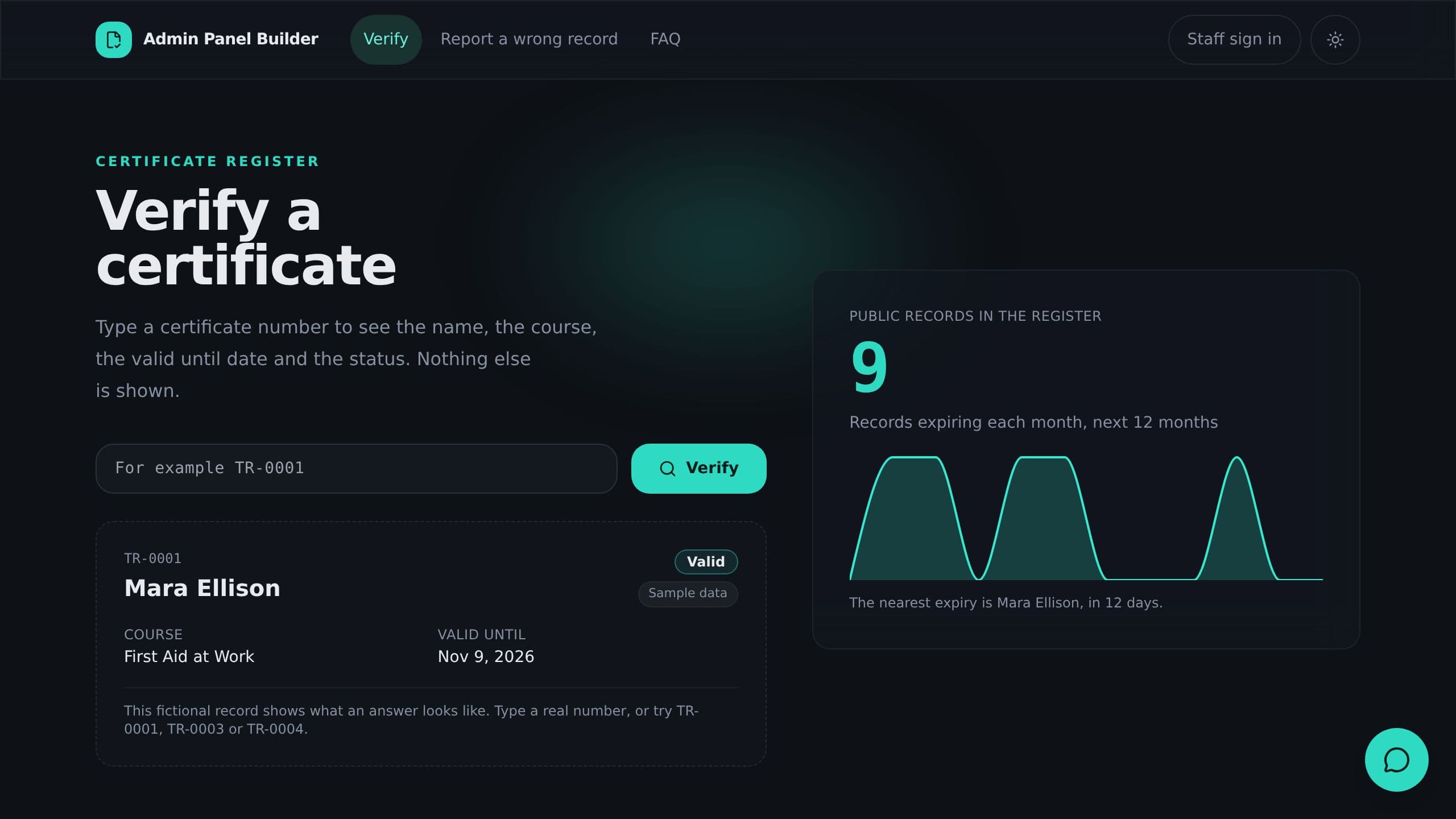Click the monthly expiry area chart
The height and width of the screenshot is (819, 1456).
click(x=1086, y=518)
